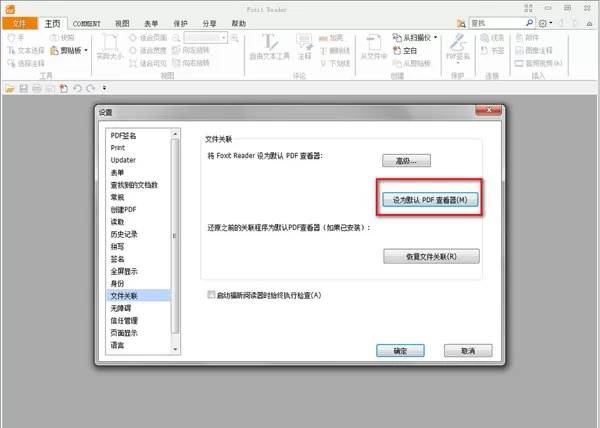This screenshot has height=428, width=600.
Task: Click 向右旋转 rotate right
Action: pos(191,63)
